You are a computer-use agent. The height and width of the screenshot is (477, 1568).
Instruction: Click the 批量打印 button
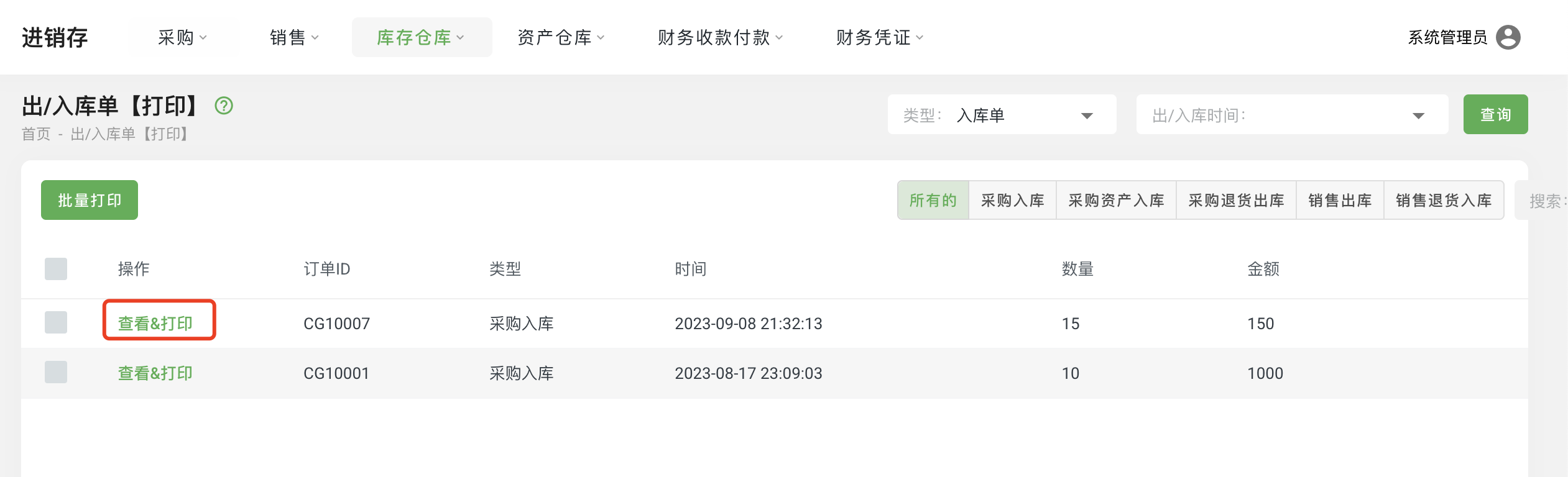[90, 200]
